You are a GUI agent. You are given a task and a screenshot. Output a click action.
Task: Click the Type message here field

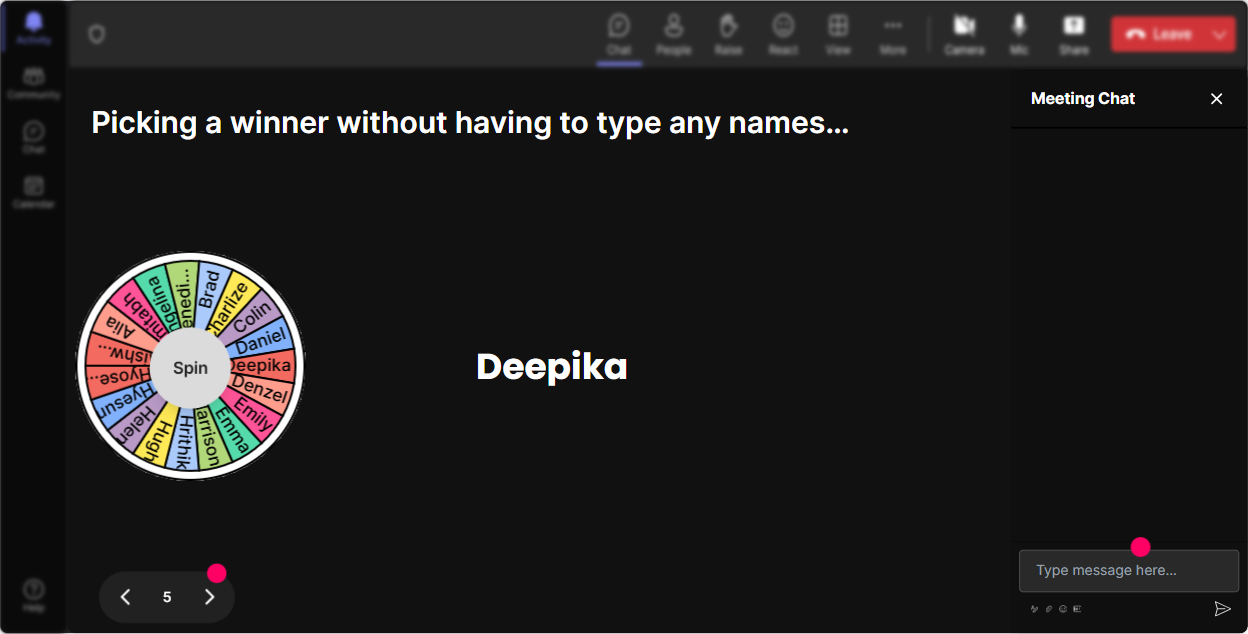(x=1128, y=571)
